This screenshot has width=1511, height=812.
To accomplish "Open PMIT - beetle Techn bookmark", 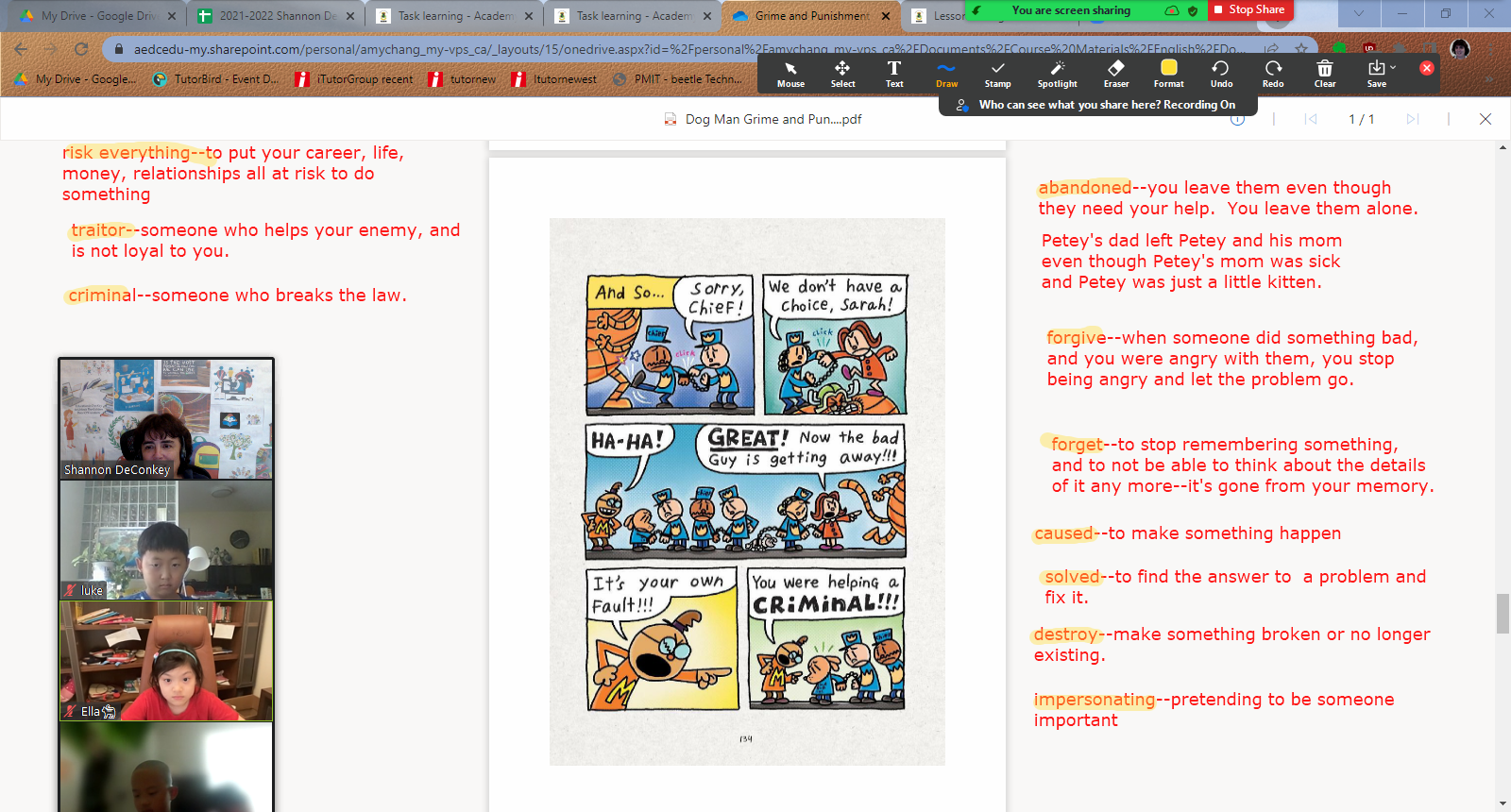I will pos(677,79).
